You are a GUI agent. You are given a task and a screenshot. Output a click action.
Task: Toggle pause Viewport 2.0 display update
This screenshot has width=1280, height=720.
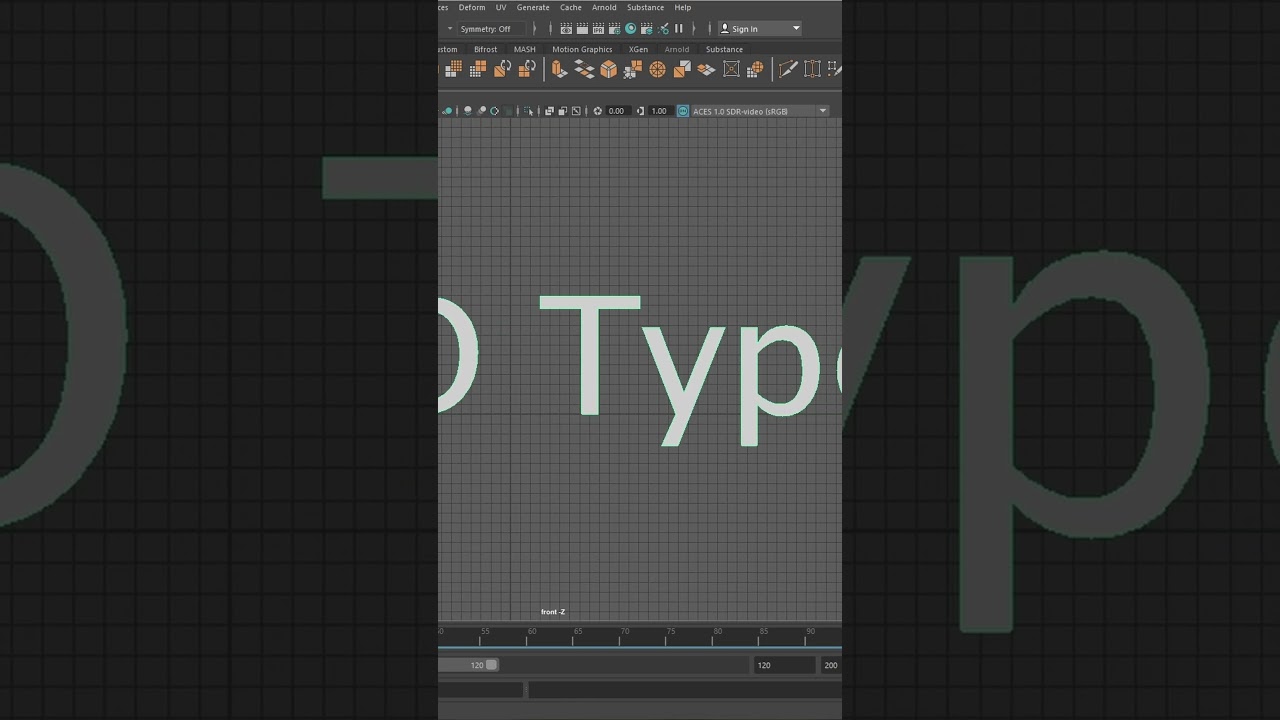[x=679, y=29]
